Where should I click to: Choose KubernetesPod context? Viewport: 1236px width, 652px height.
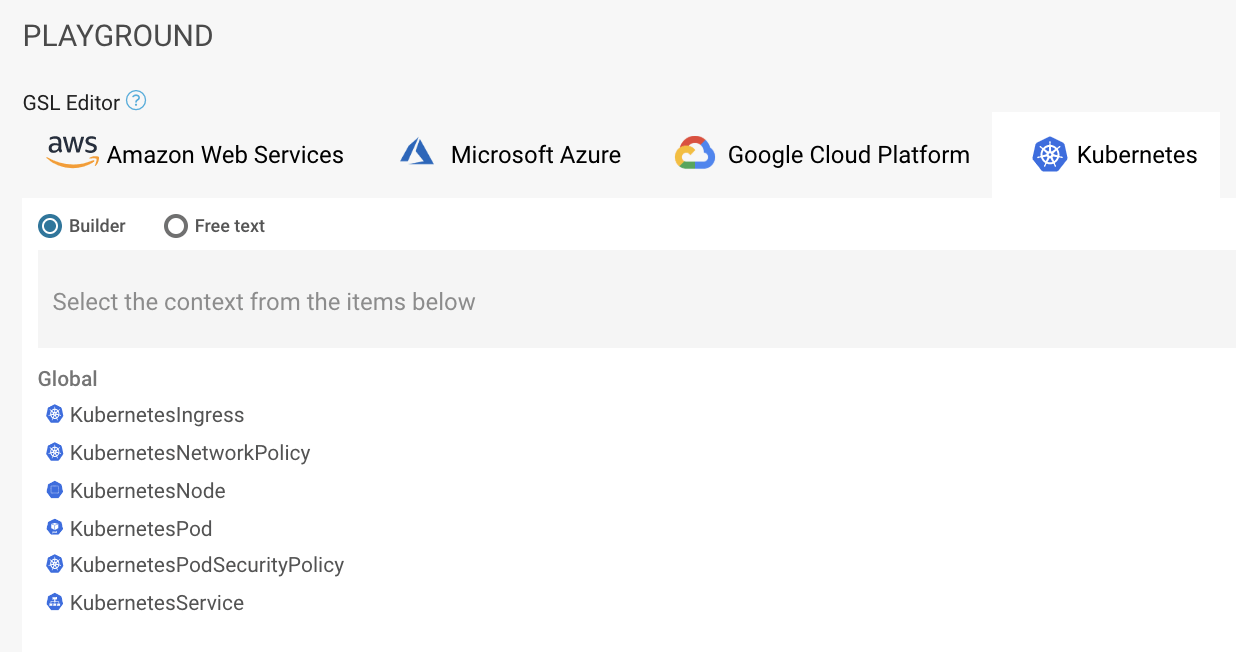pyautogui.click(x=141, y=528)
